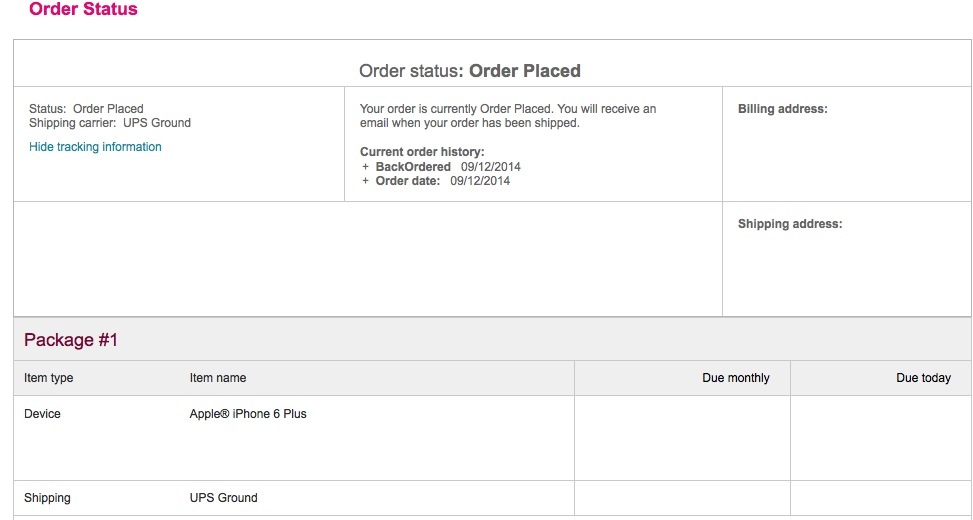The image size is (973, 520).
Task: Select UPS Ground in the Package table
Action: pyautogui.click(x=223, y=498)
